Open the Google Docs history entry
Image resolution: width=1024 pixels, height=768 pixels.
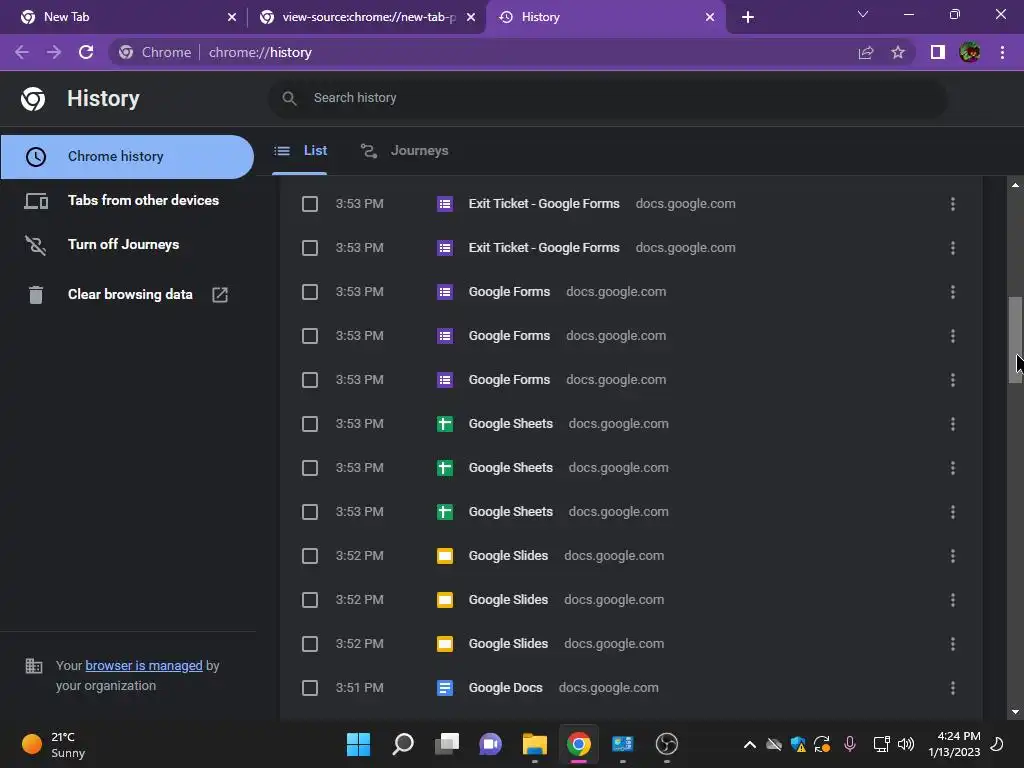(505, 688)
